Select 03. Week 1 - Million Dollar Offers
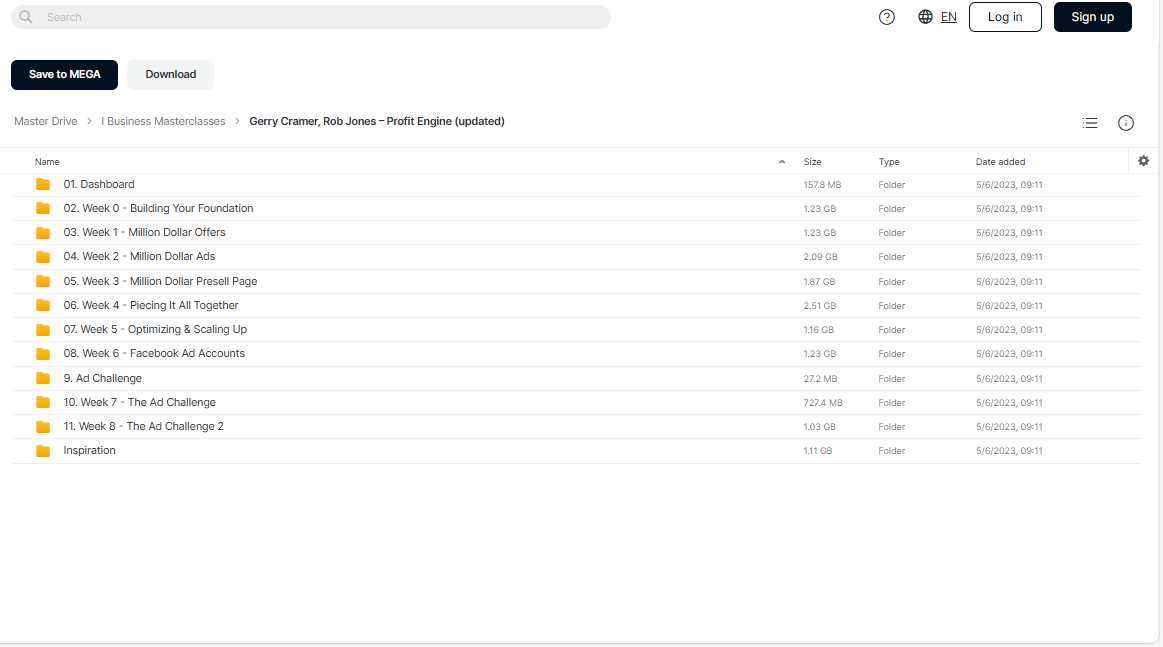 point(144,232)
